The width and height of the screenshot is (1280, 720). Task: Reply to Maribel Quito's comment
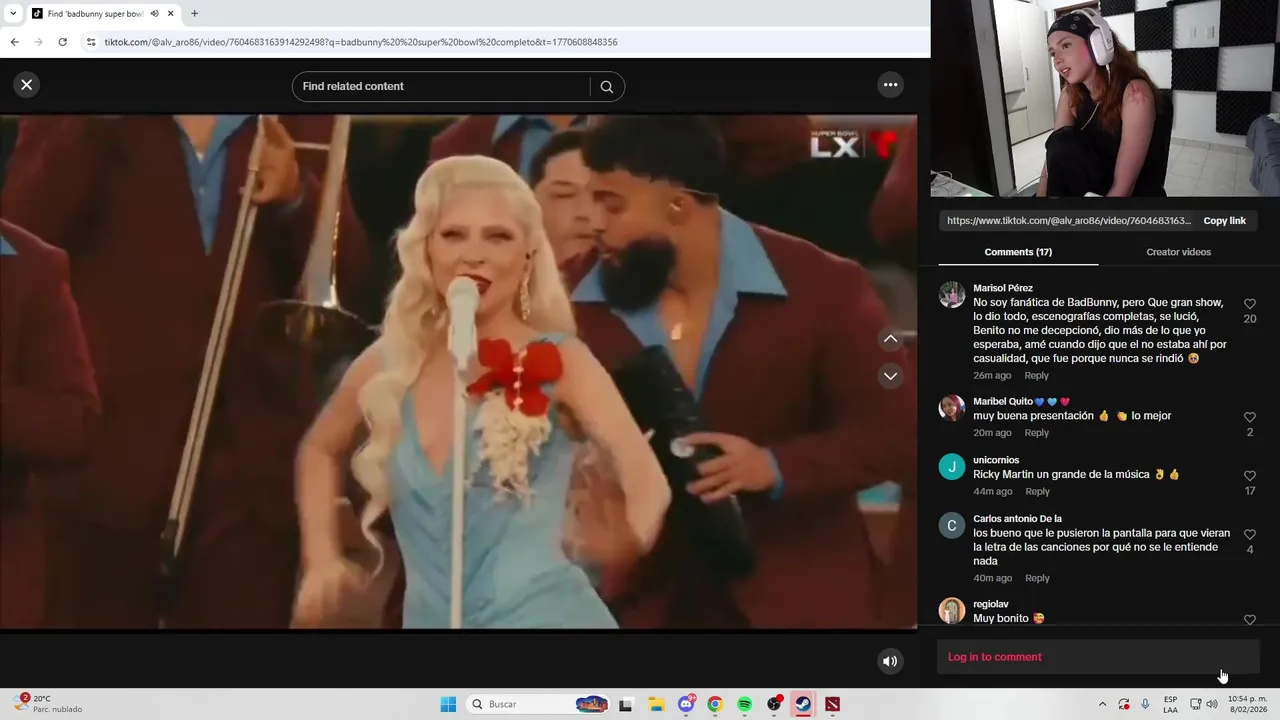pos(1036,433)
